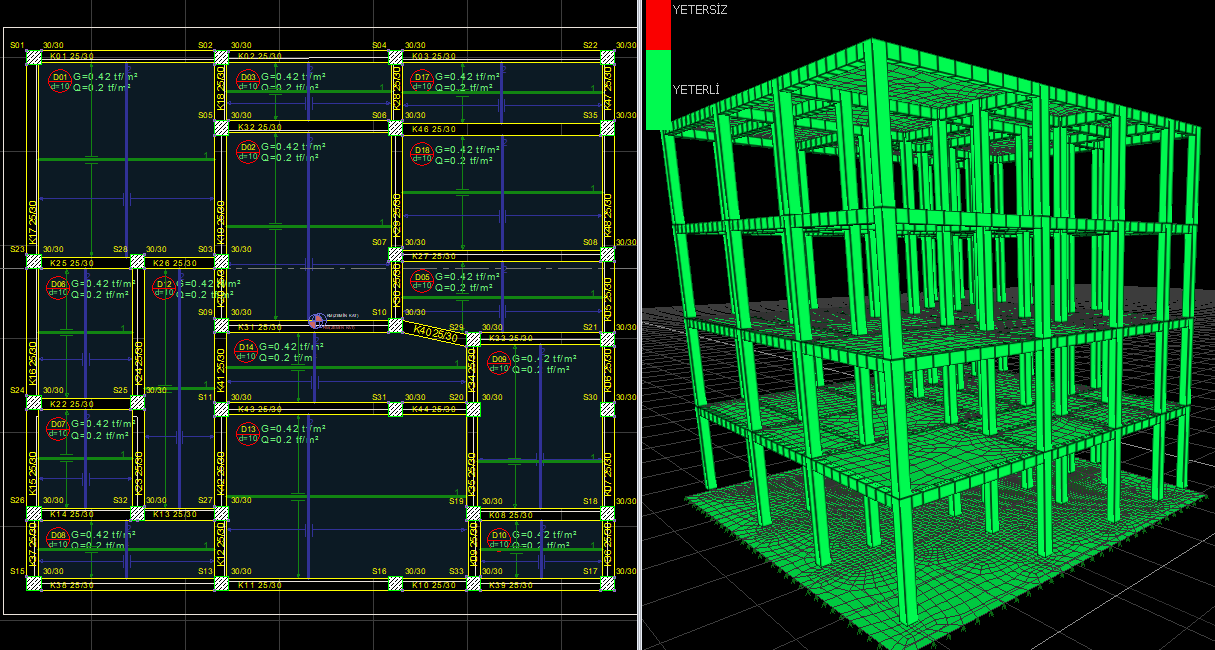
Task: Select column name label S15
Action: (17, 571)
